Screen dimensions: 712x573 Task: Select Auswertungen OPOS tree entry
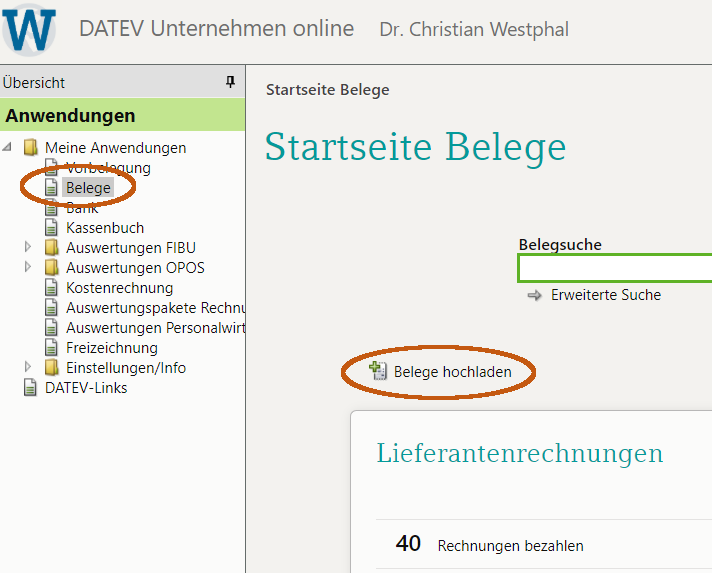click(x=135, y=267)
